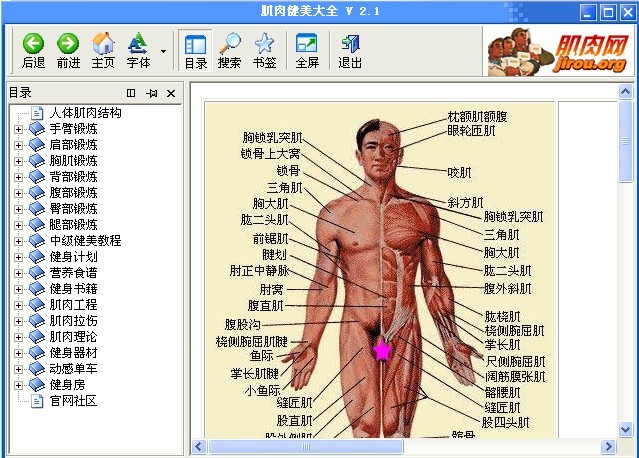Click the 肌肉拉伤 book icon
This screenshot has width=639, height=458.
coord(37,321)
